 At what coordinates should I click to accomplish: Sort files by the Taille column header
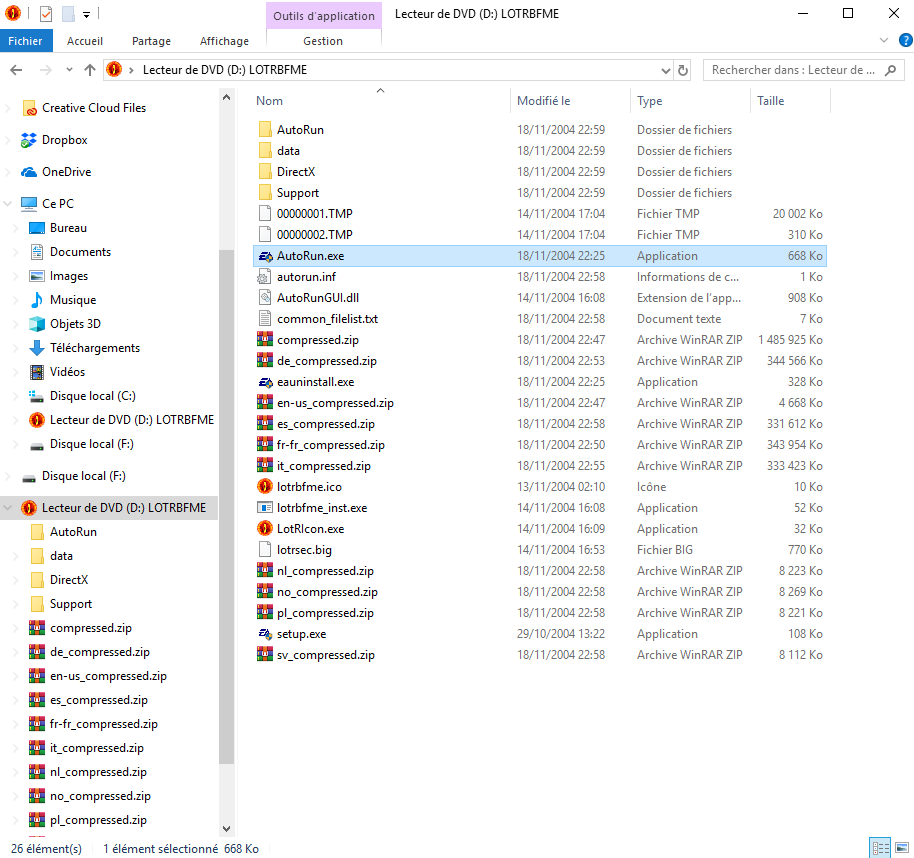tap(770, 101)
